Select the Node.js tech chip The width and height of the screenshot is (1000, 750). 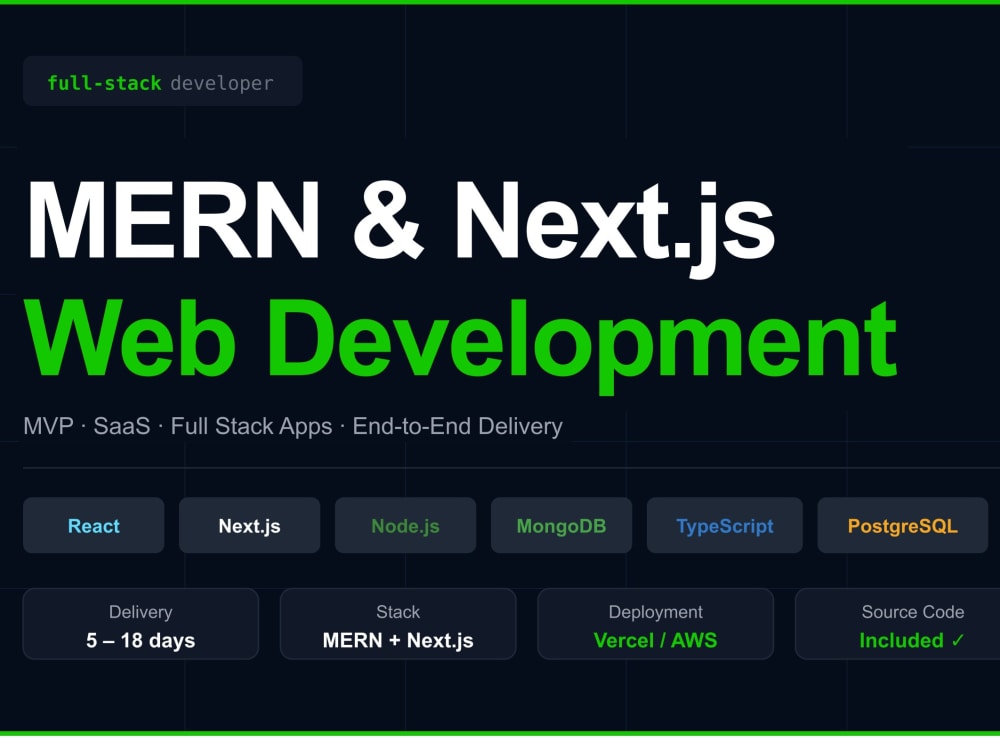click(x=406, y=526)
